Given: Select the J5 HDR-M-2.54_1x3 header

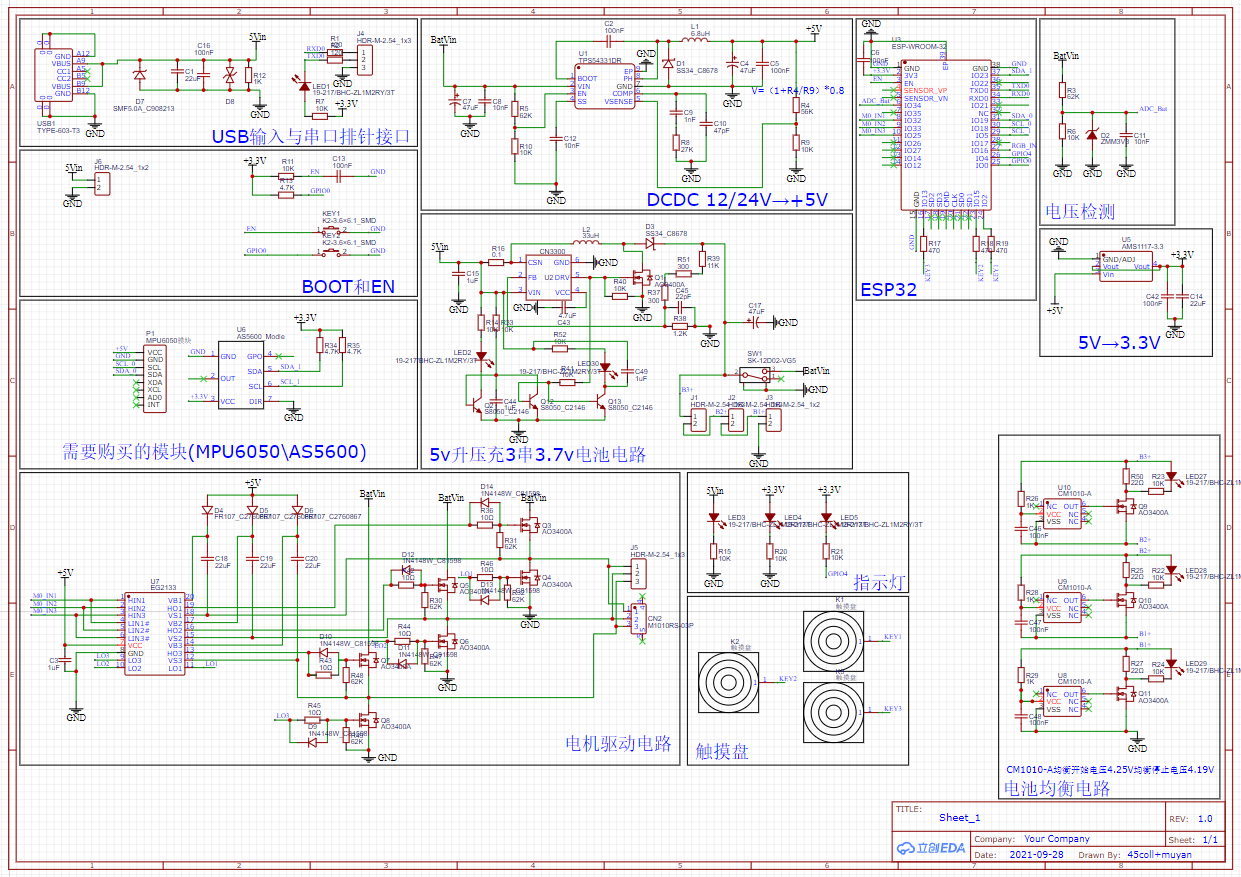Looking at the screenshot, I should (x=637, y=576).
